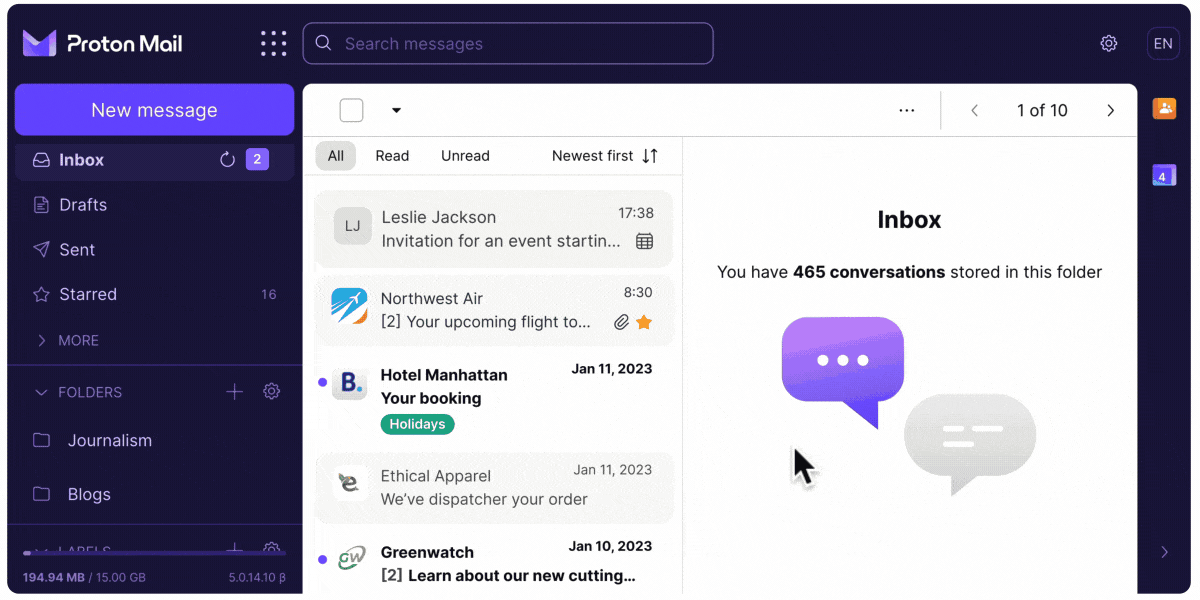
Task: Open the Ethical Apparel order email
Action: (x=494, y=487)
